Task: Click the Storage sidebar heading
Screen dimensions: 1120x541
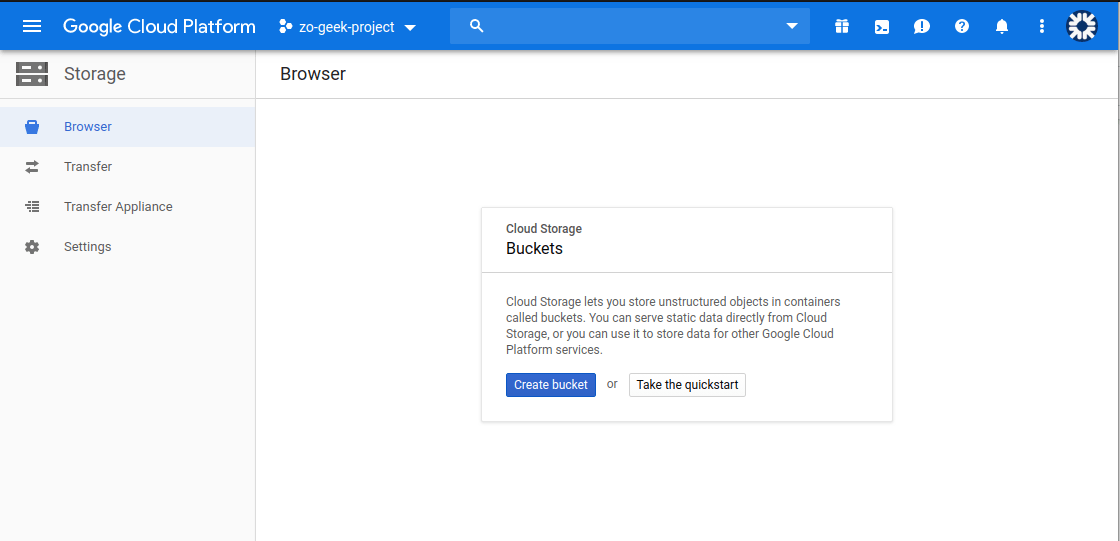Action: click(x=94, y=74)
